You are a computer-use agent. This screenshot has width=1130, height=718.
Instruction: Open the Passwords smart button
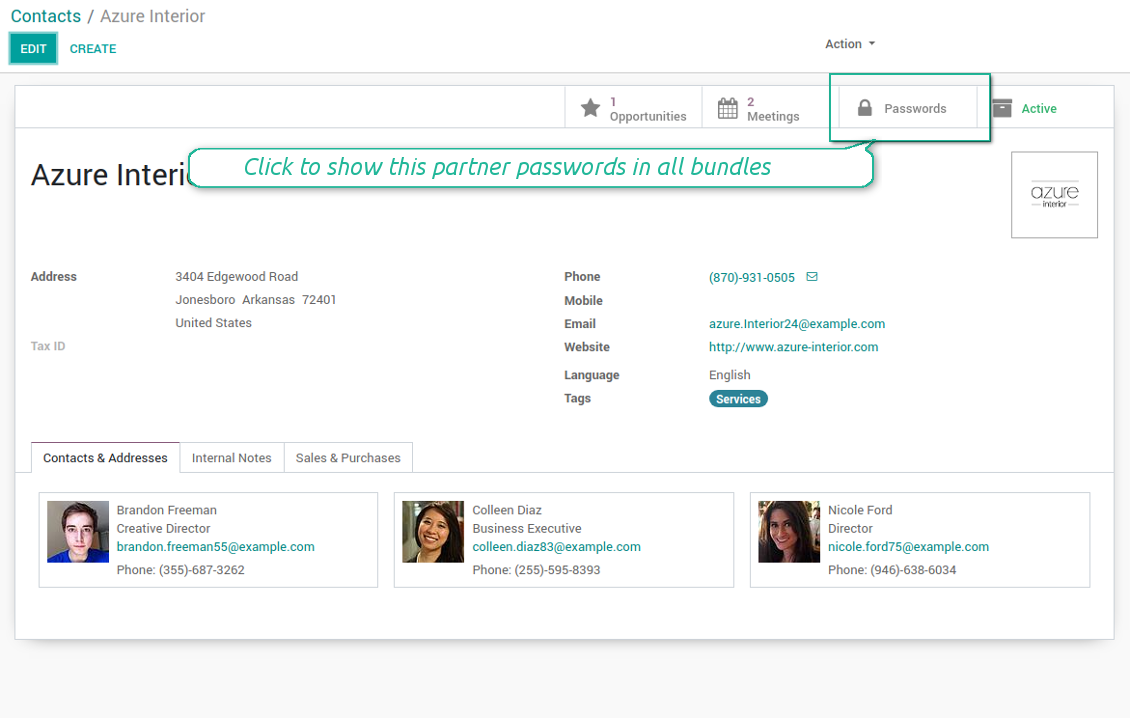tap(909, 108)
